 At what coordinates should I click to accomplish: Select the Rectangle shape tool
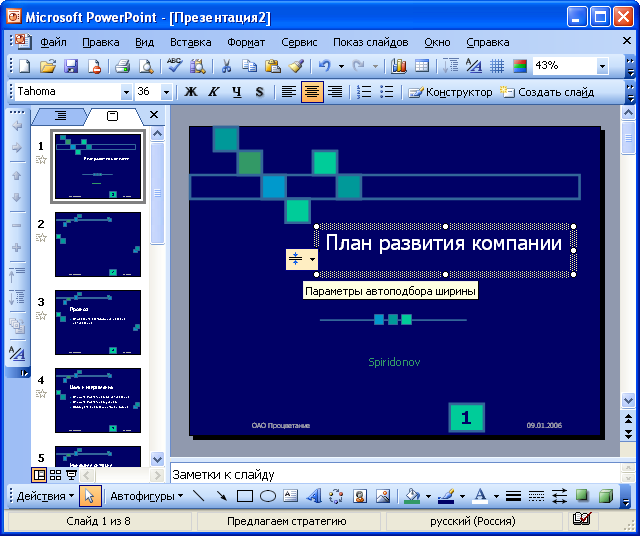point(244,496)
